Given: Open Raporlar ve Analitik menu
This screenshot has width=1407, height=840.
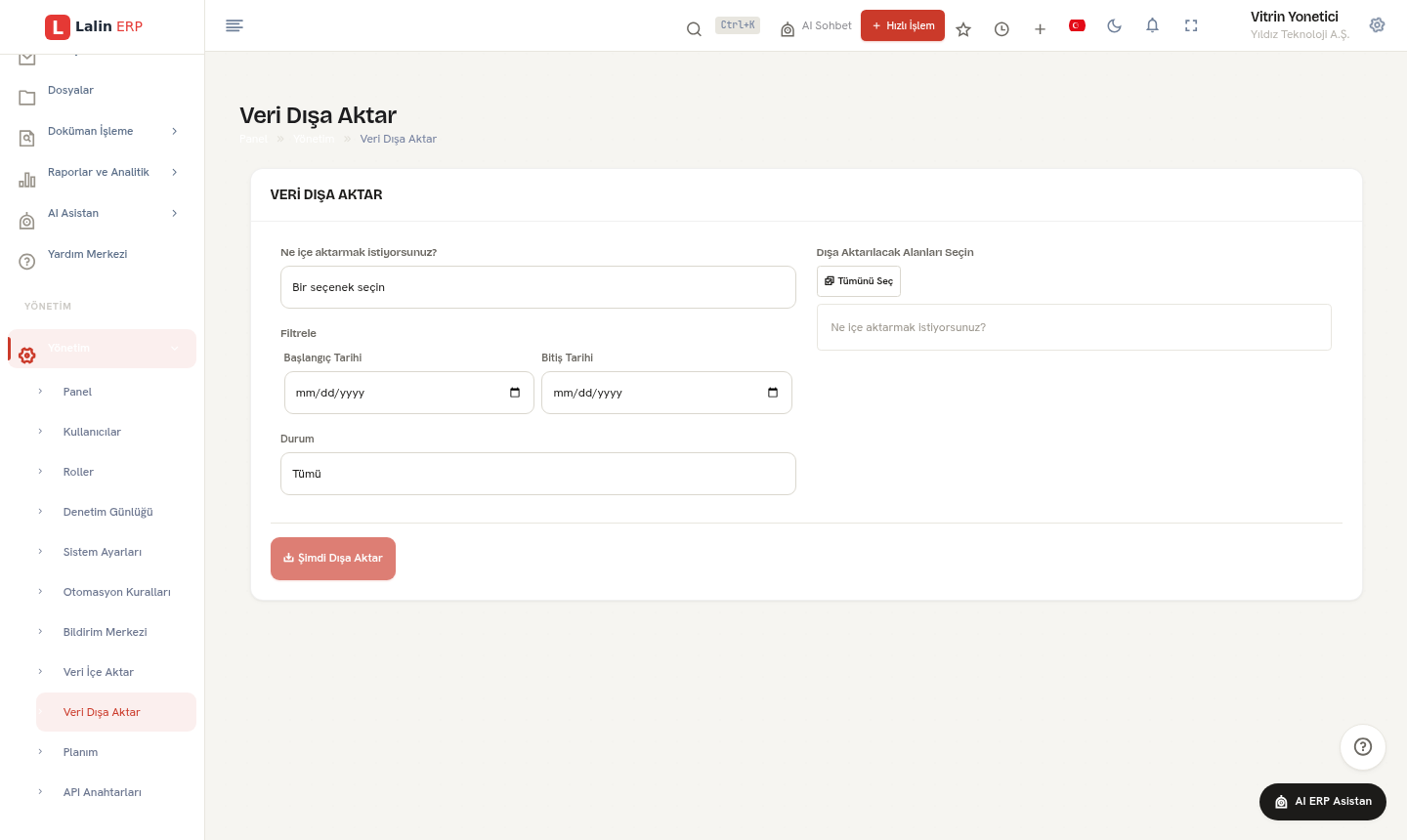Looking at the screenshot, I should (99, 172).
